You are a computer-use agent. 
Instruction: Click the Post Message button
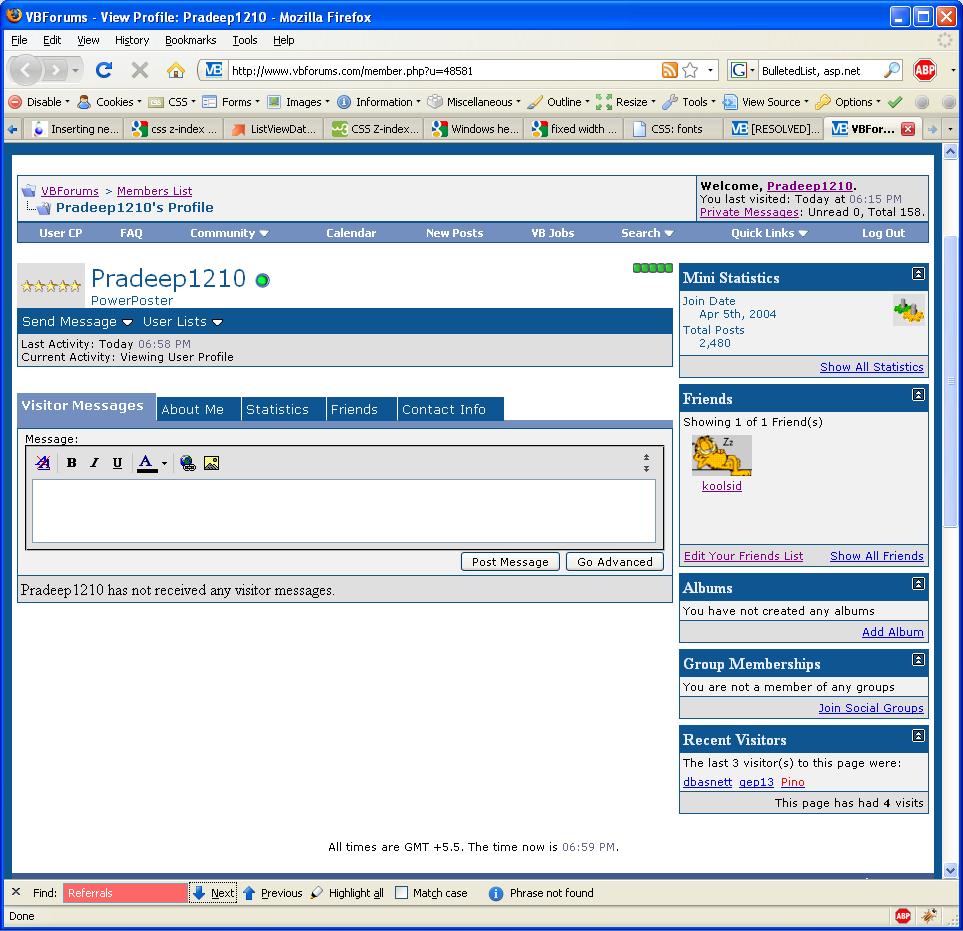coord(510,562)
